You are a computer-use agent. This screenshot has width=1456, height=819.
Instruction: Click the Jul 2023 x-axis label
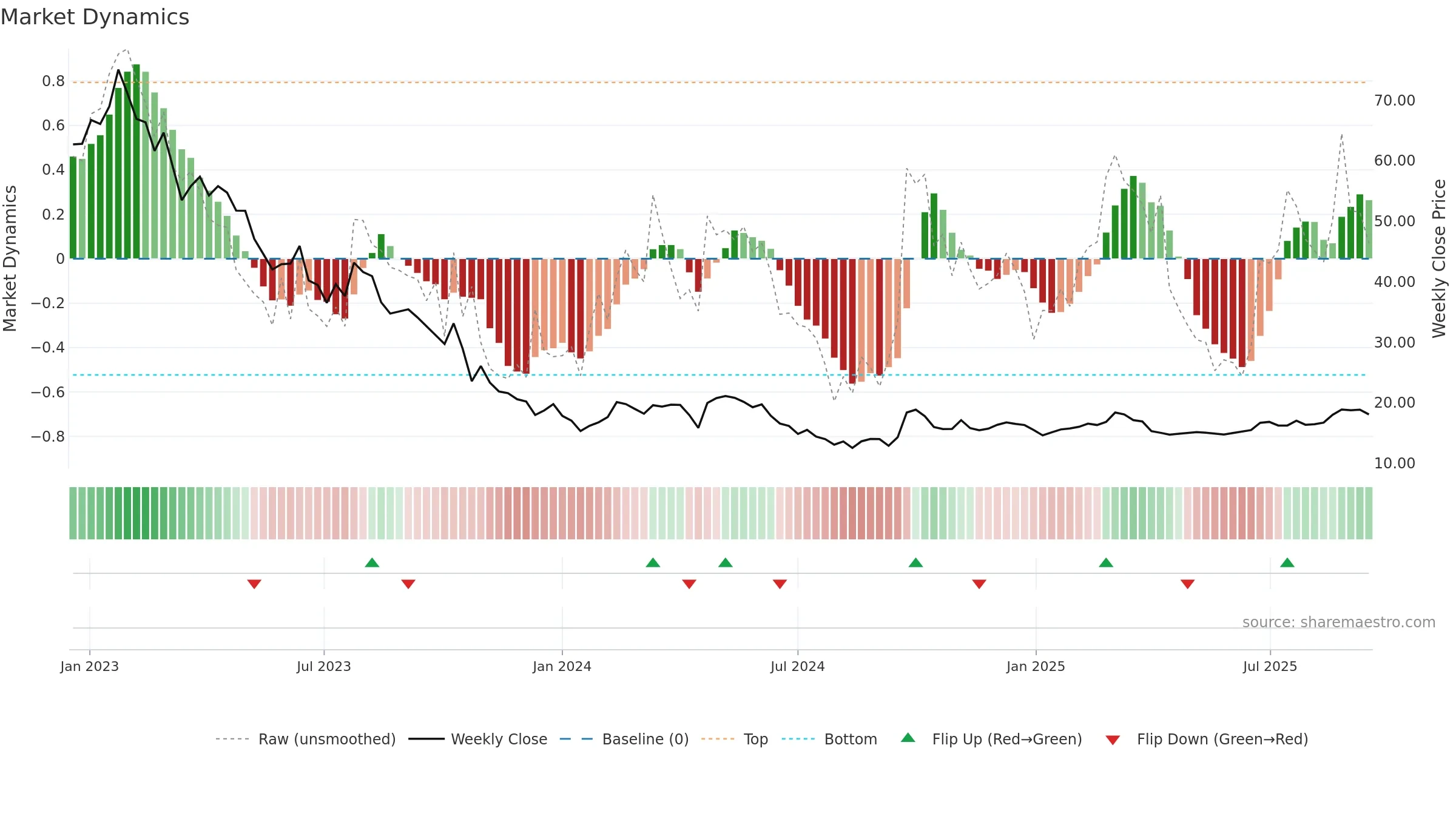point(324,666)
